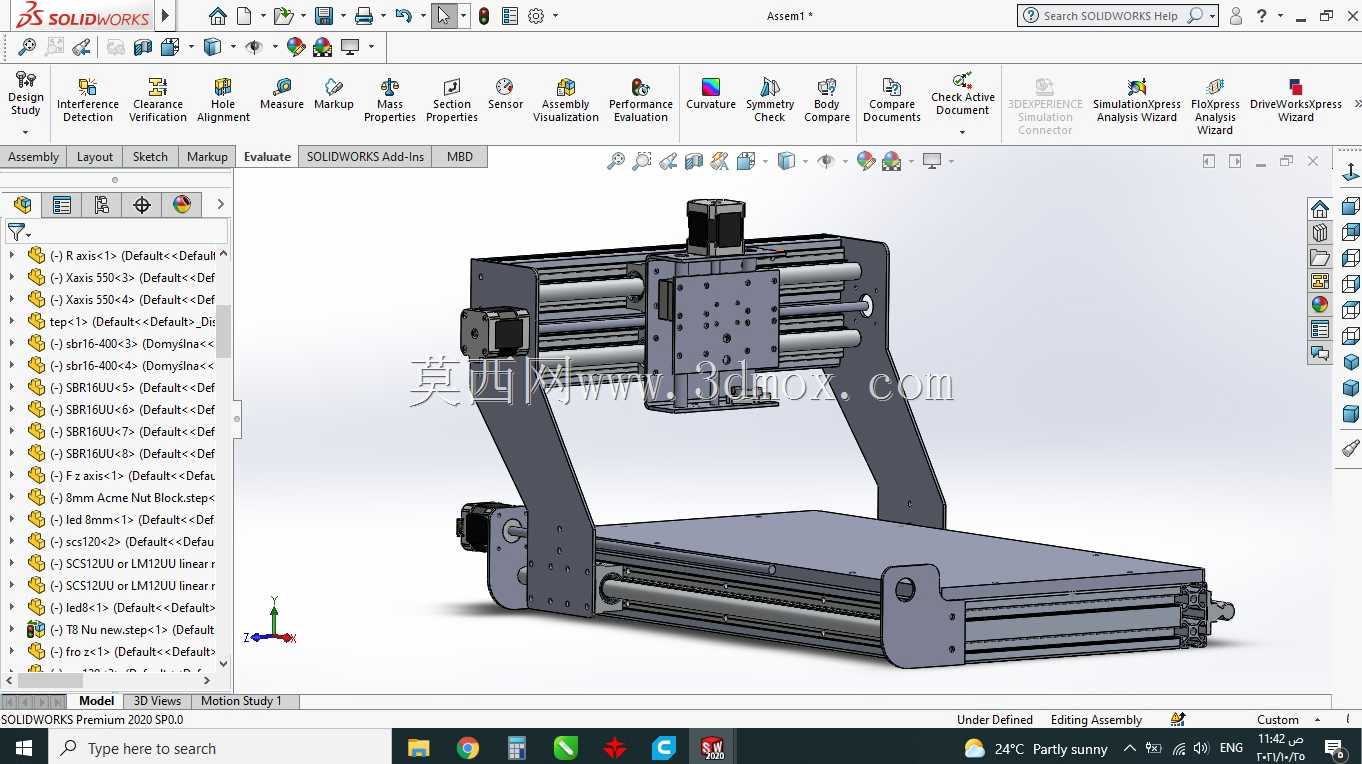Launch the Hole Alignment check

point(223,100)
